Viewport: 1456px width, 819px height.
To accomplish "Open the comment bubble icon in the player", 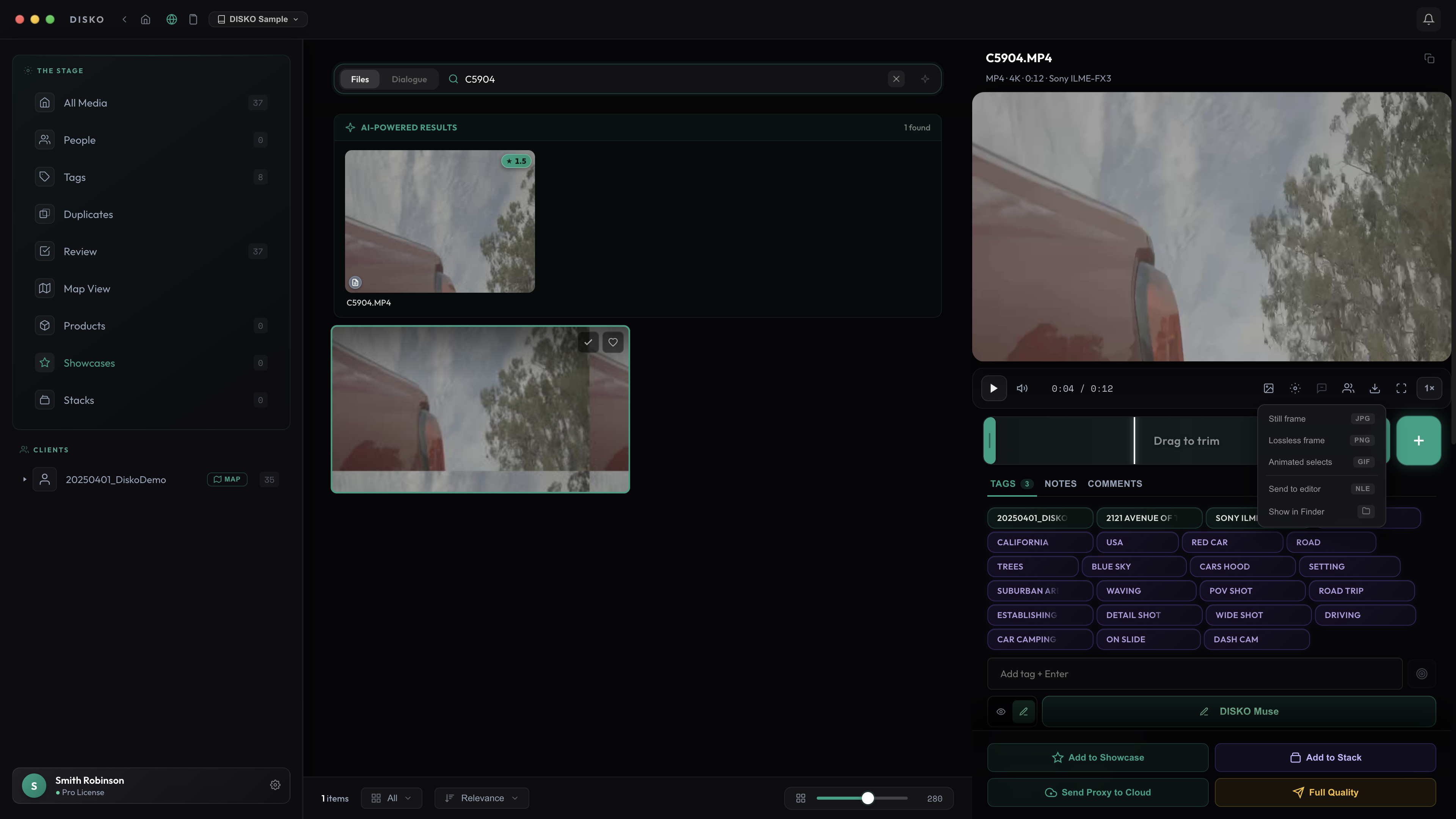I will [x=1321, y=388].
